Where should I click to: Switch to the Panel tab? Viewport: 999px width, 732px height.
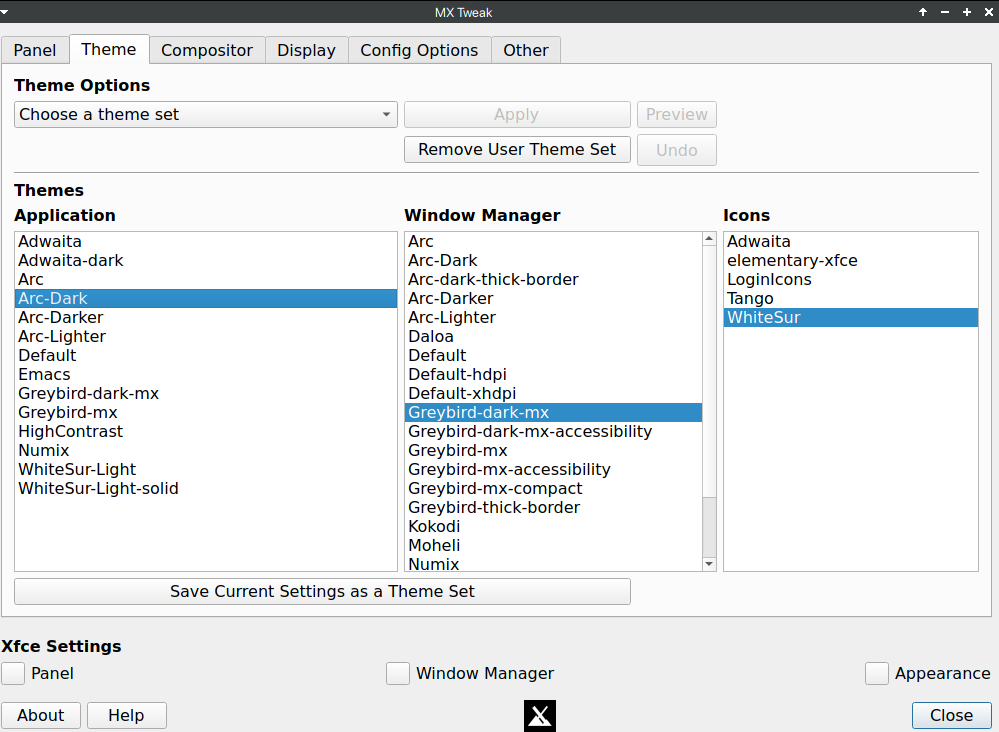pyautogui.click(x=35, y=50)
